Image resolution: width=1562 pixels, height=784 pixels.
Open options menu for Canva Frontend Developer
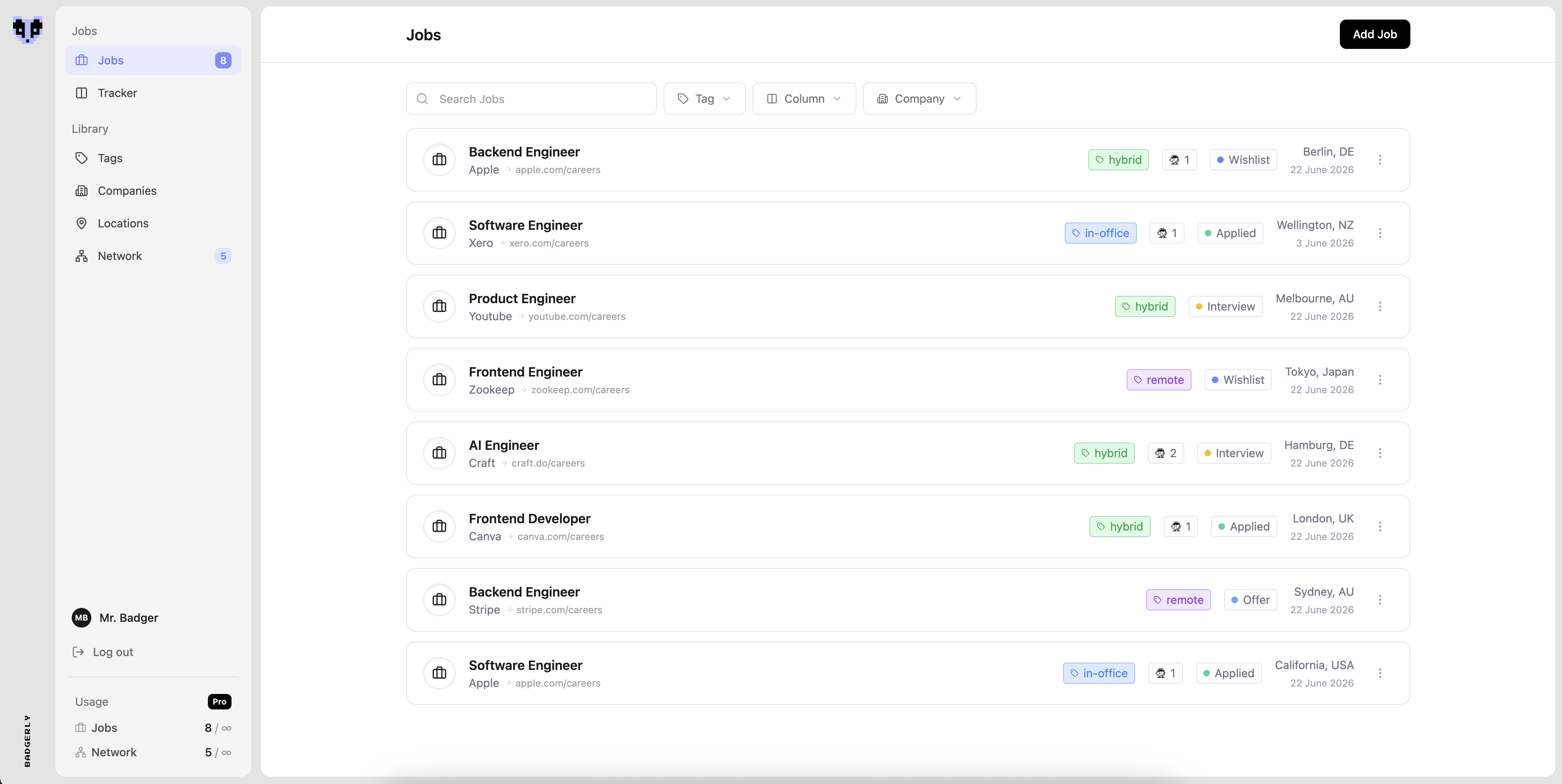click(x=1380, y=527)
